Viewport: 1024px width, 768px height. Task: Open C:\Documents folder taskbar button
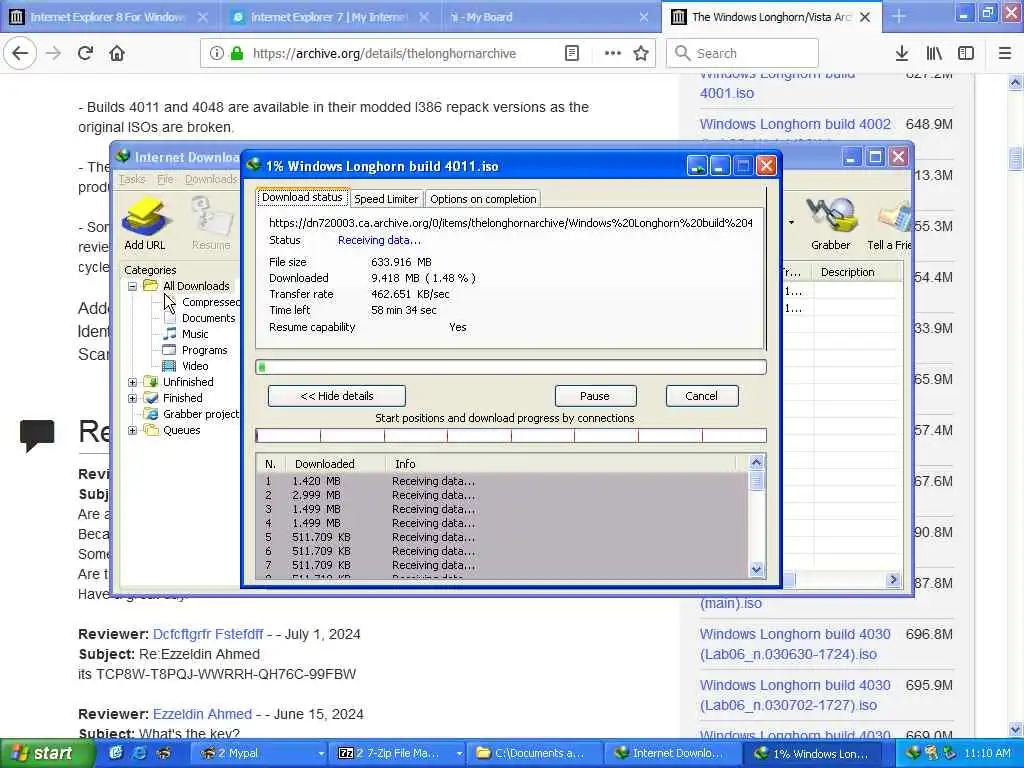coord(534,754)
